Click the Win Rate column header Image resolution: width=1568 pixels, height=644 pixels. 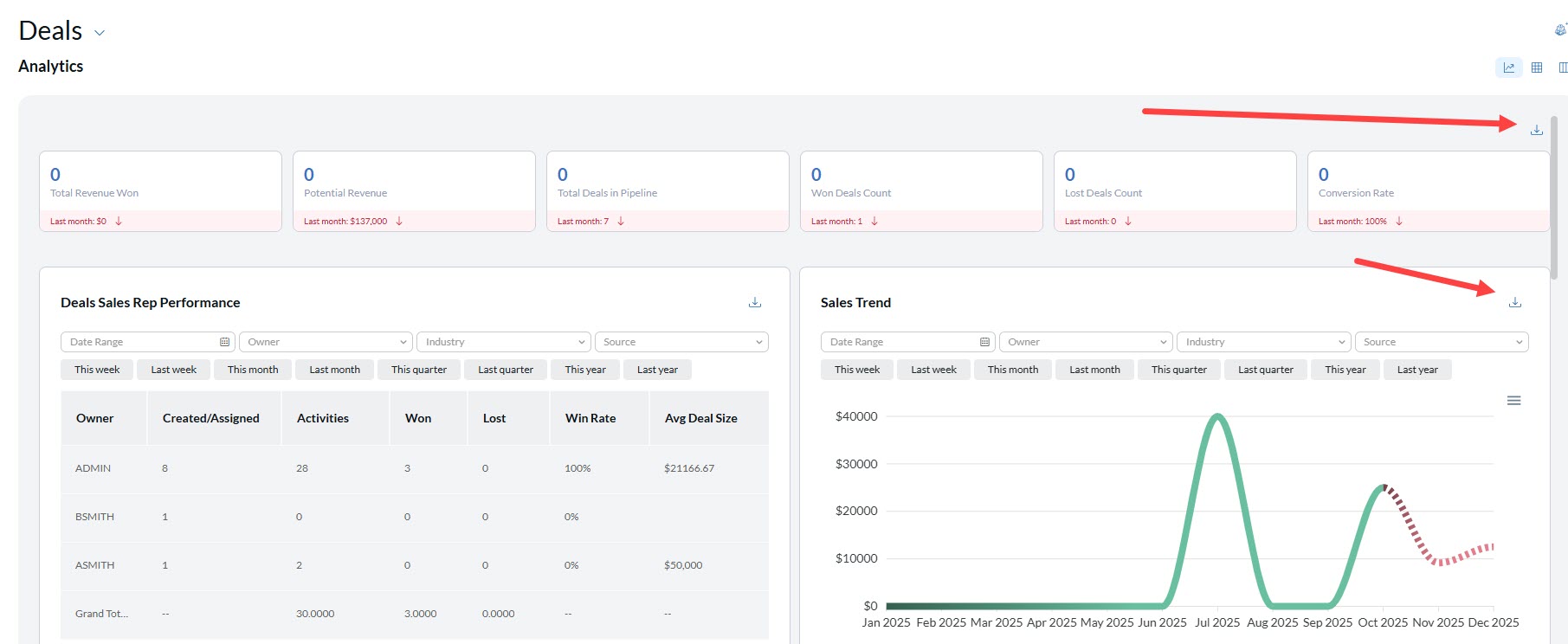pyautogui.click(x=590, y=418)
